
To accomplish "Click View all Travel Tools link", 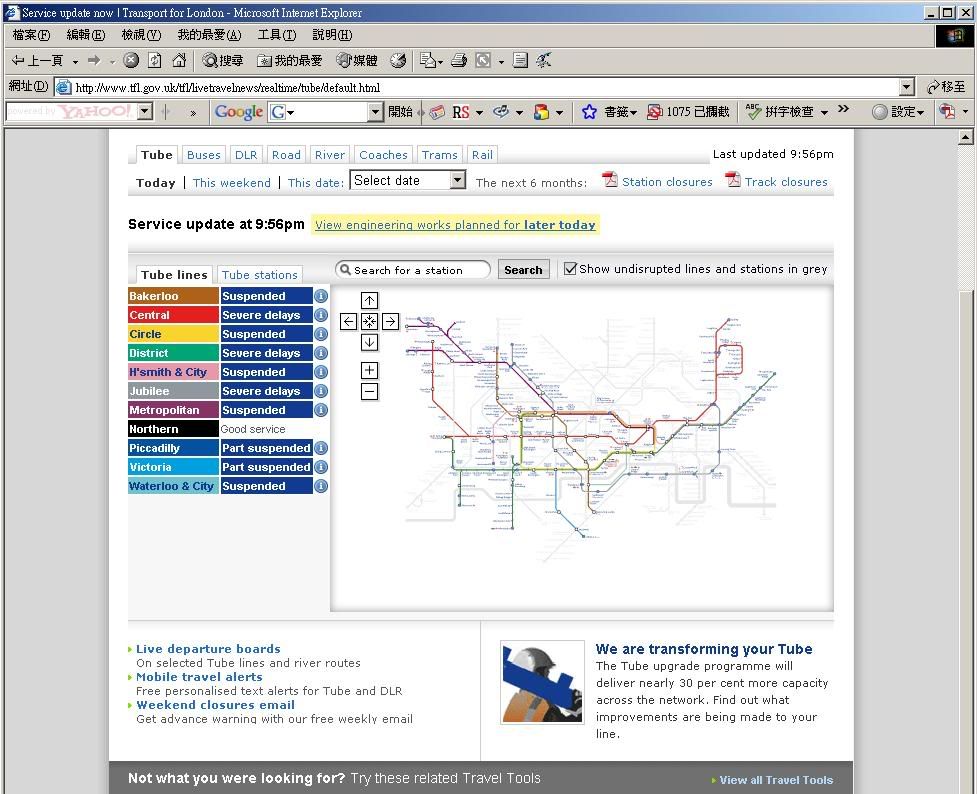I will (776, 780).
